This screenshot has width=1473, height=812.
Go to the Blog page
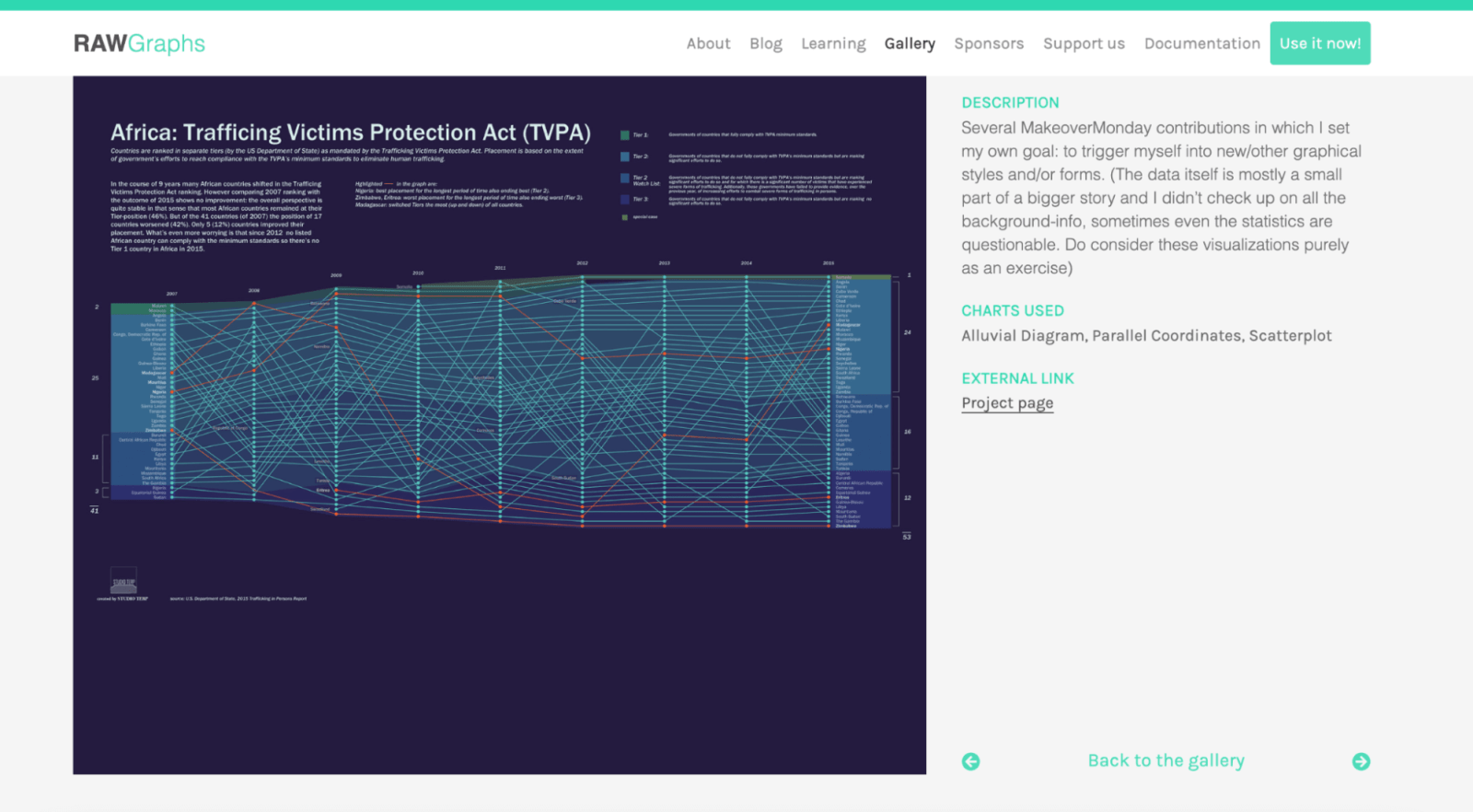(765, 43)
